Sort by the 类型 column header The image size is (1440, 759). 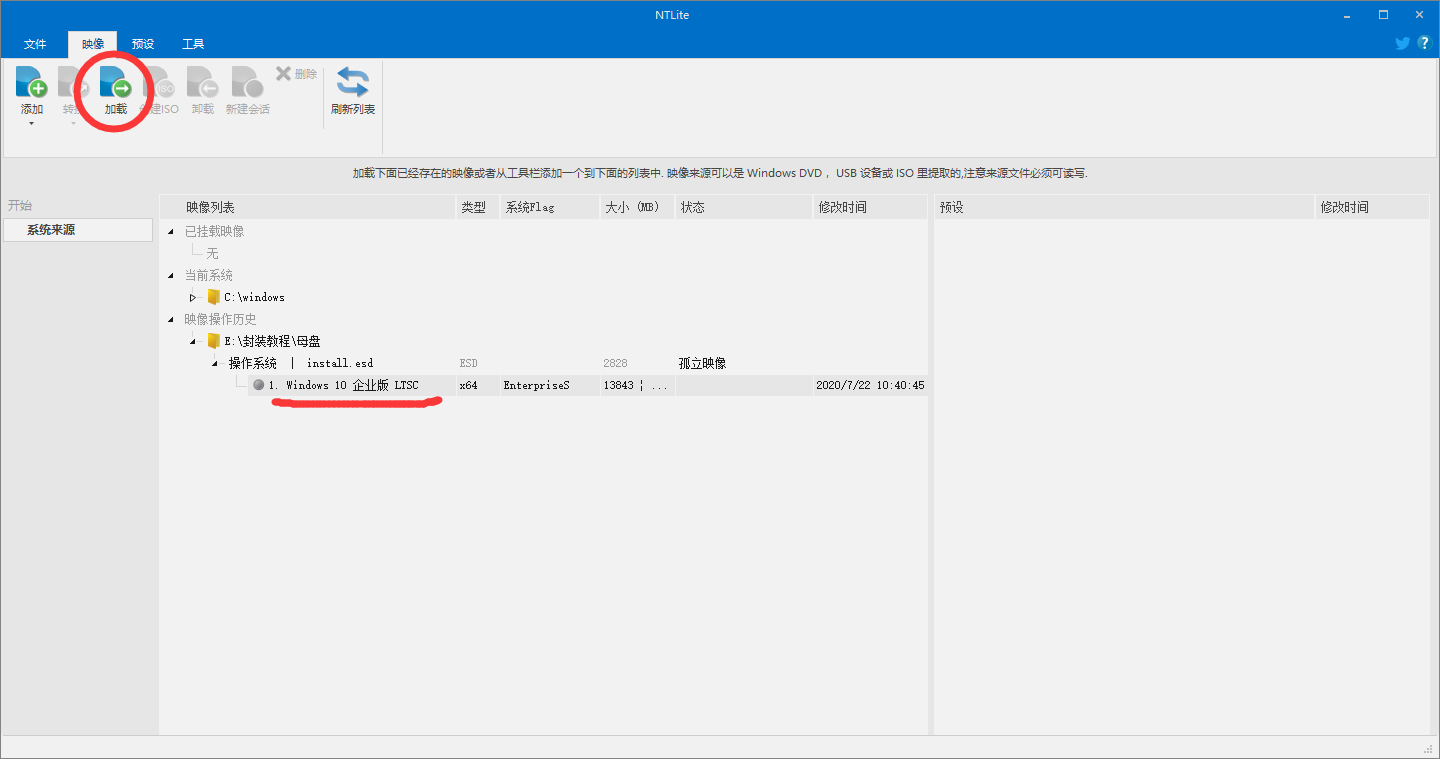477,207
